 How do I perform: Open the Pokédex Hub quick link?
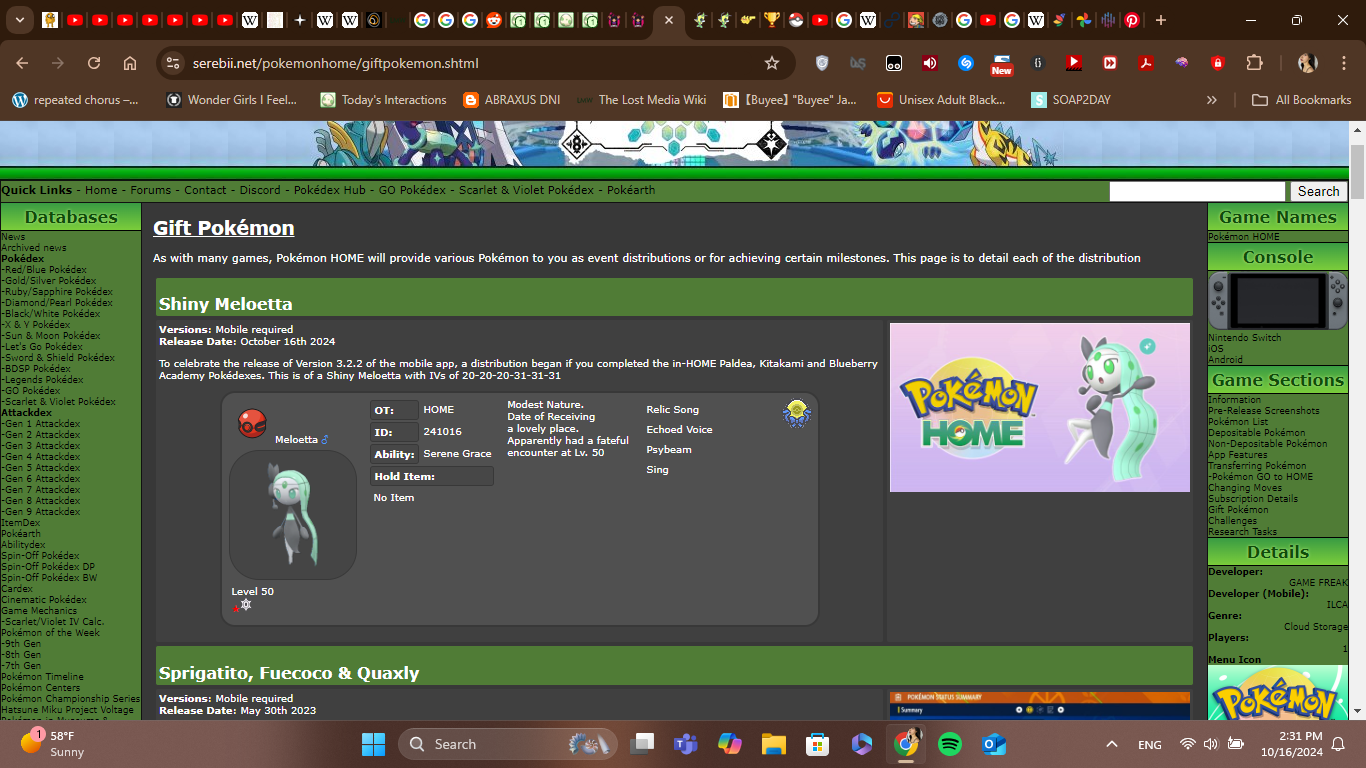(329, 190)
